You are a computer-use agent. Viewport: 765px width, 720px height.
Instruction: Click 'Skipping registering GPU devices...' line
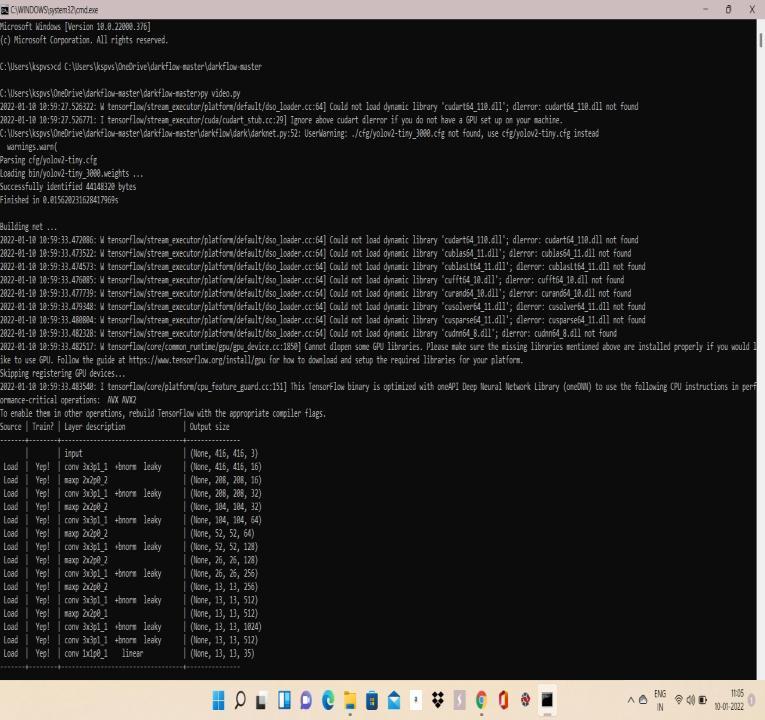click(62, 373)
